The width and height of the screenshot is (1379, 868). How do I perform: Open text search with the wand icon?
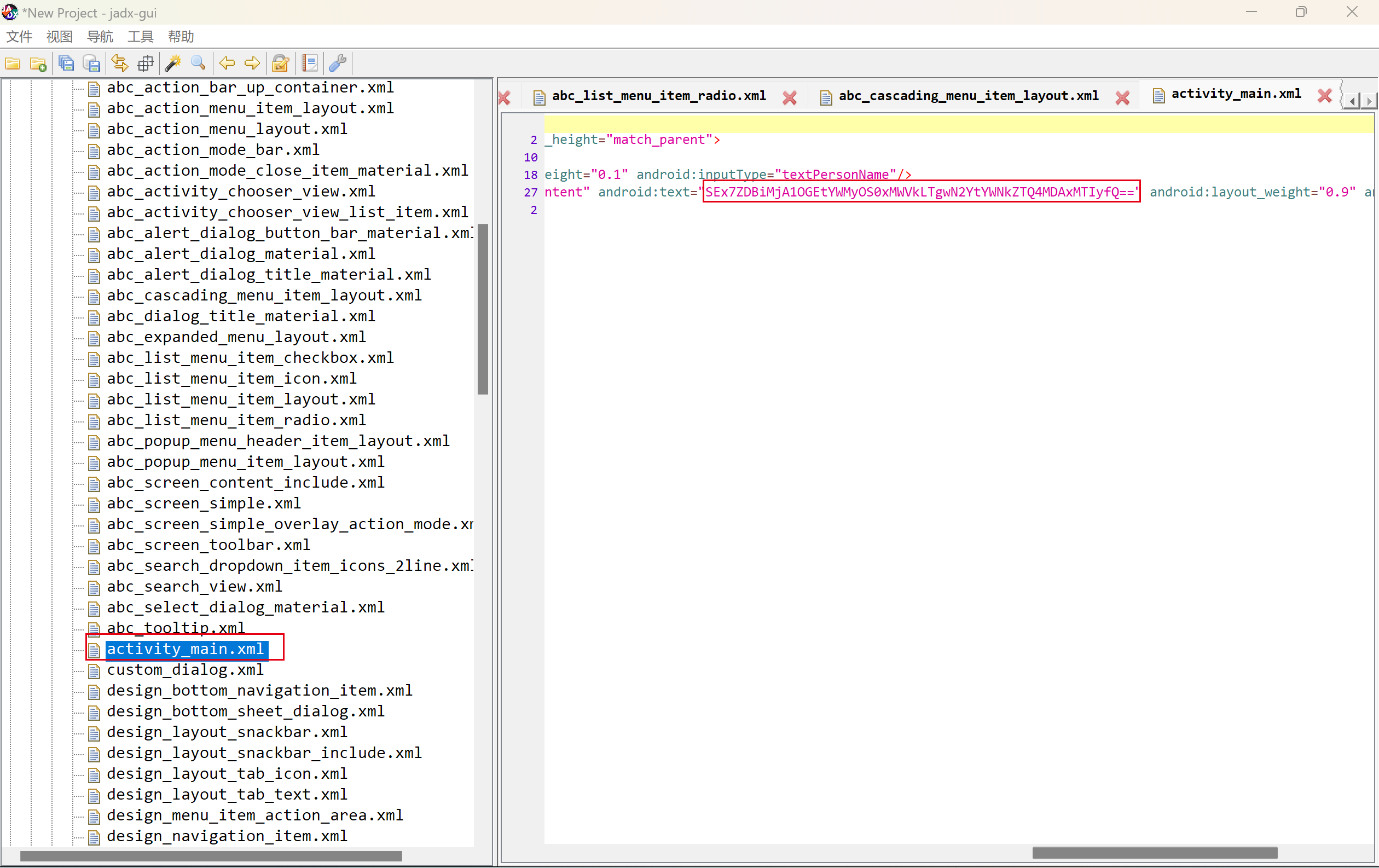(x=173, y=63)
